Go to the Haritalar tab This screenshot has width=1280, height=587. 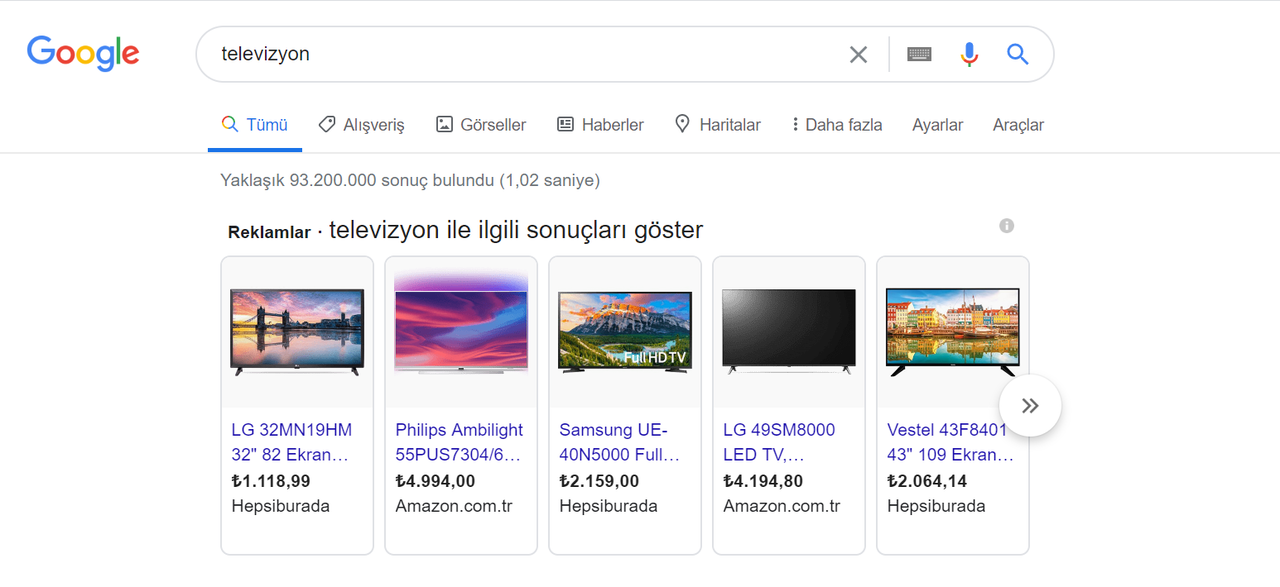pyautogui.click(x=717, y=125)
